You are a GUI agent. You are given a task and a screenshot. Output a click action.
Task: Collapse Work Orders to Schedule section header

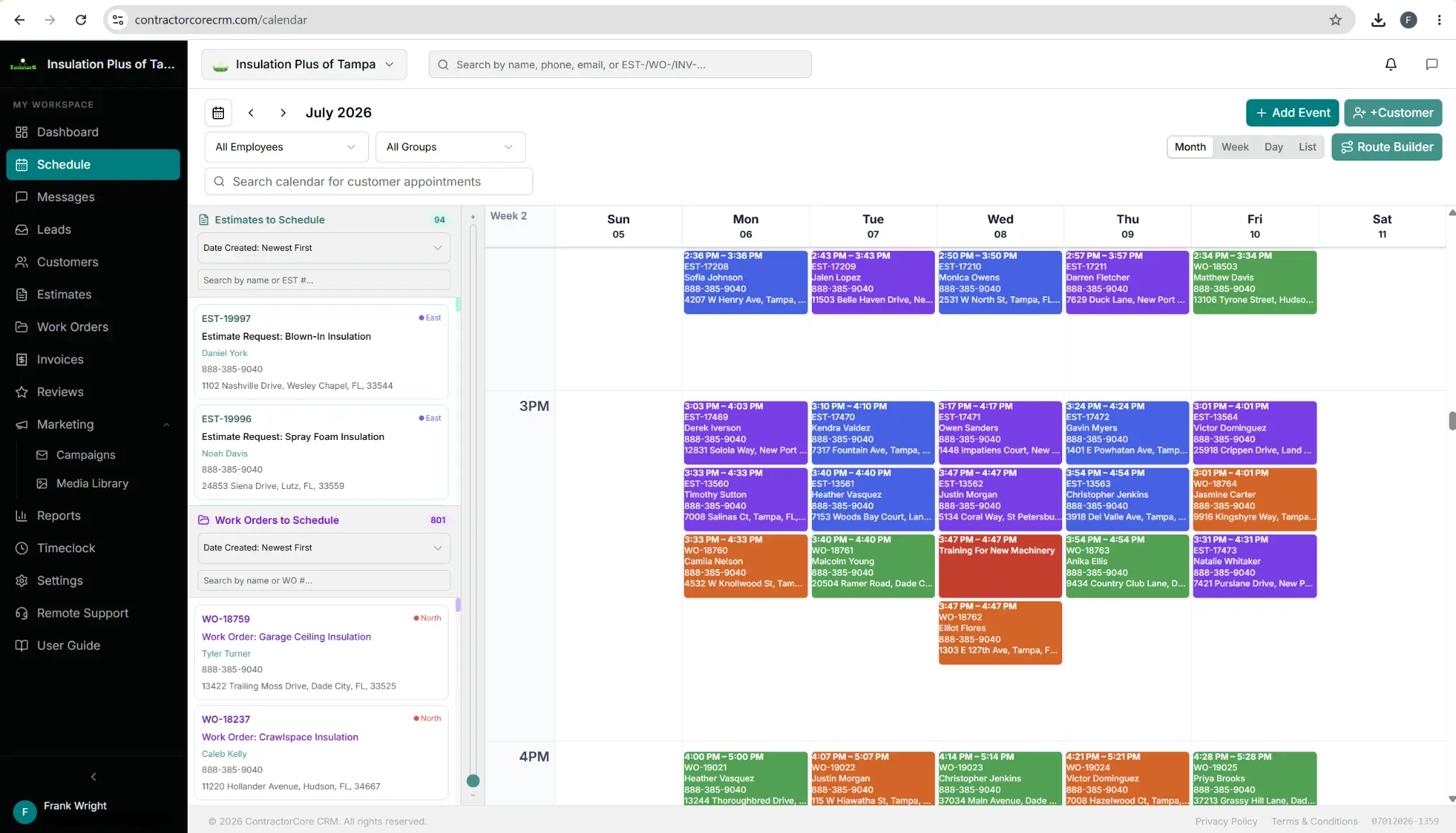click(x=323, y=520)
